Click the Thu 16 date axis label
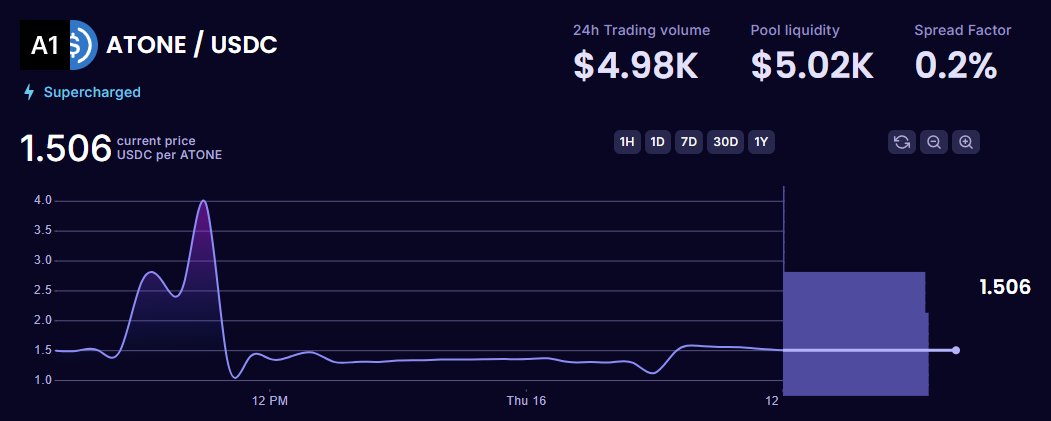The width and height of the screenshot is (1051, 421). 526,401
